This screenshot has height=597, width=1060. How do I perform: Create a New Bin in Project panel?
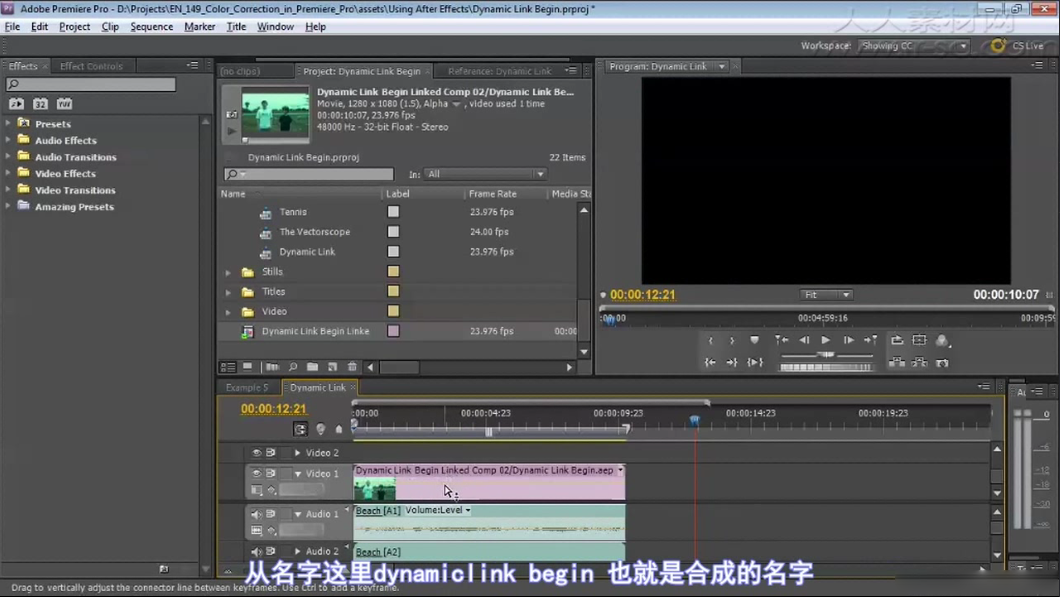312,367
